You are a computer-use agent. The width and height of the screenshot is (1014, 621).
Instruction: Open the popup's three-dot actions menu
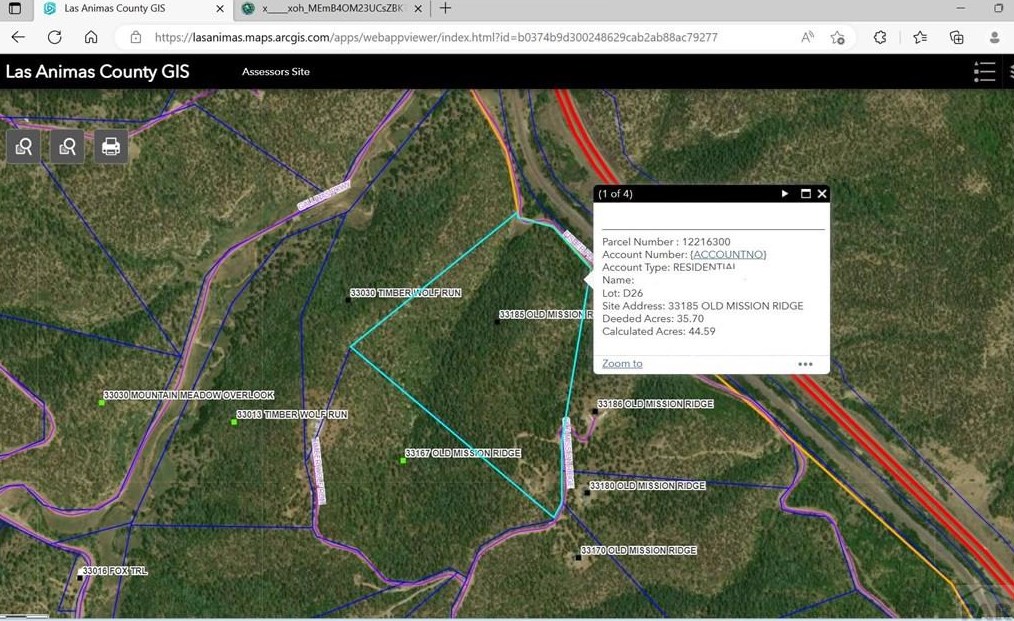coord(805,364)
